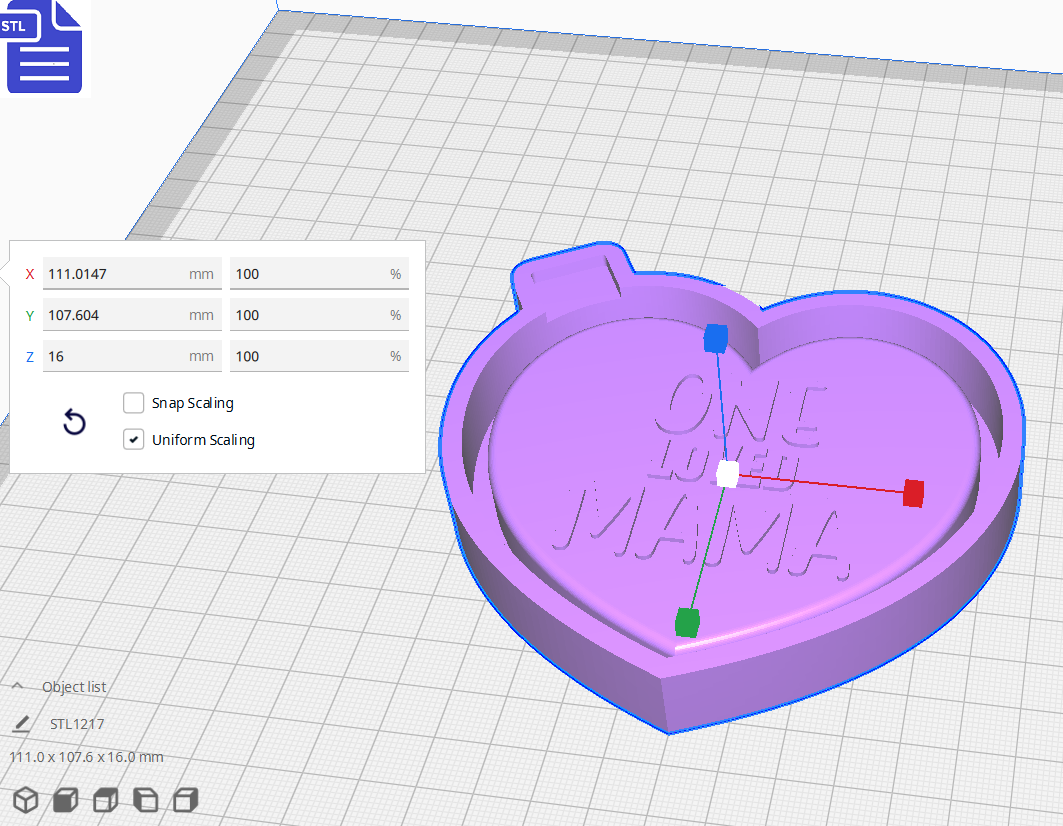Click the STL file icon in the corner
The width and height of the screenshot is (1063, 826).
pos(44,46)
